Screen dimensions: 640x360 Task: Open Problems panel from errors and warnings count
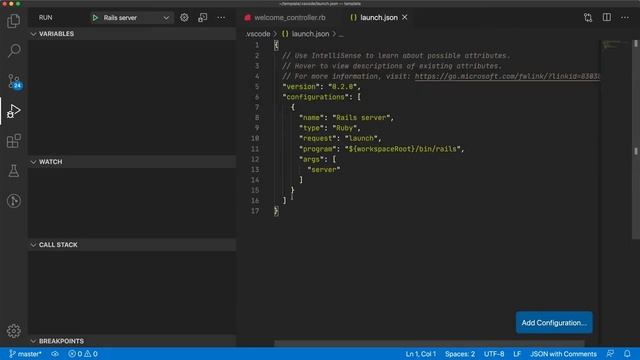click(83, 354)
